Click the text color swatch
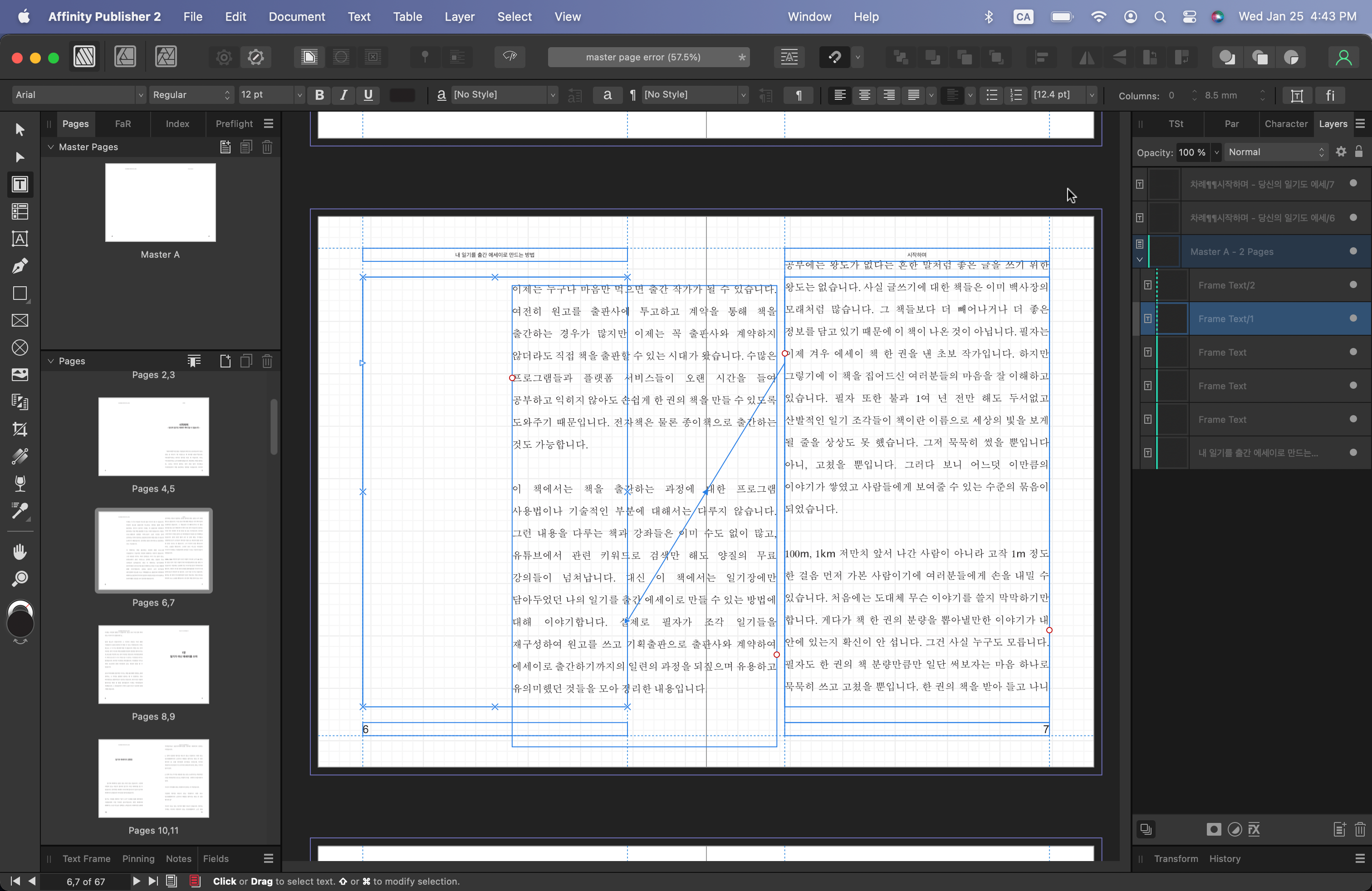Image resolution: width=1372 pixels, height=891 pixels. coord(402,95)
